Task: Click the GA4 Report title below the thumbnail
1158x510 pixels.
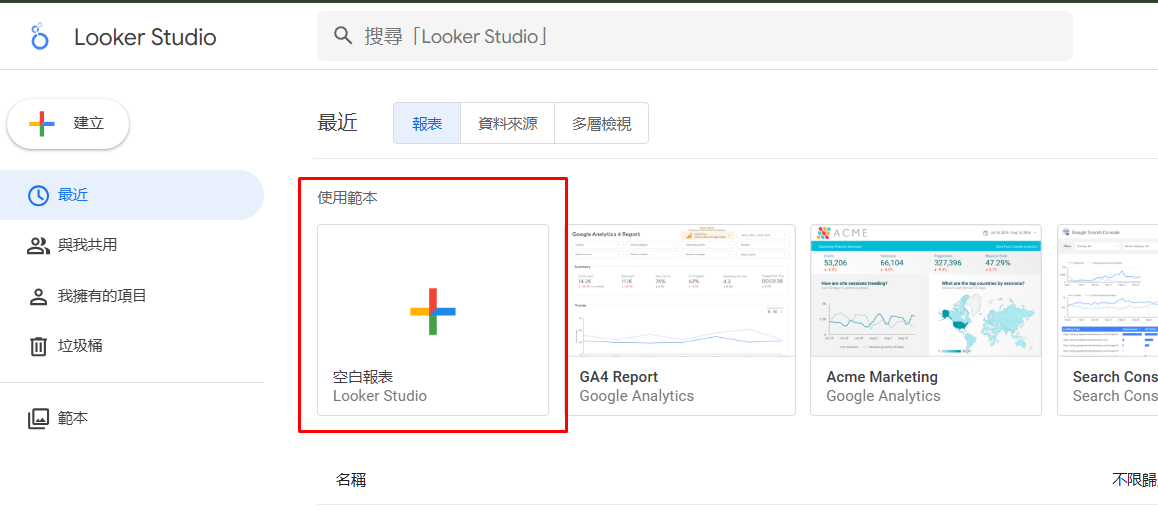Action: tap(619, 377)
